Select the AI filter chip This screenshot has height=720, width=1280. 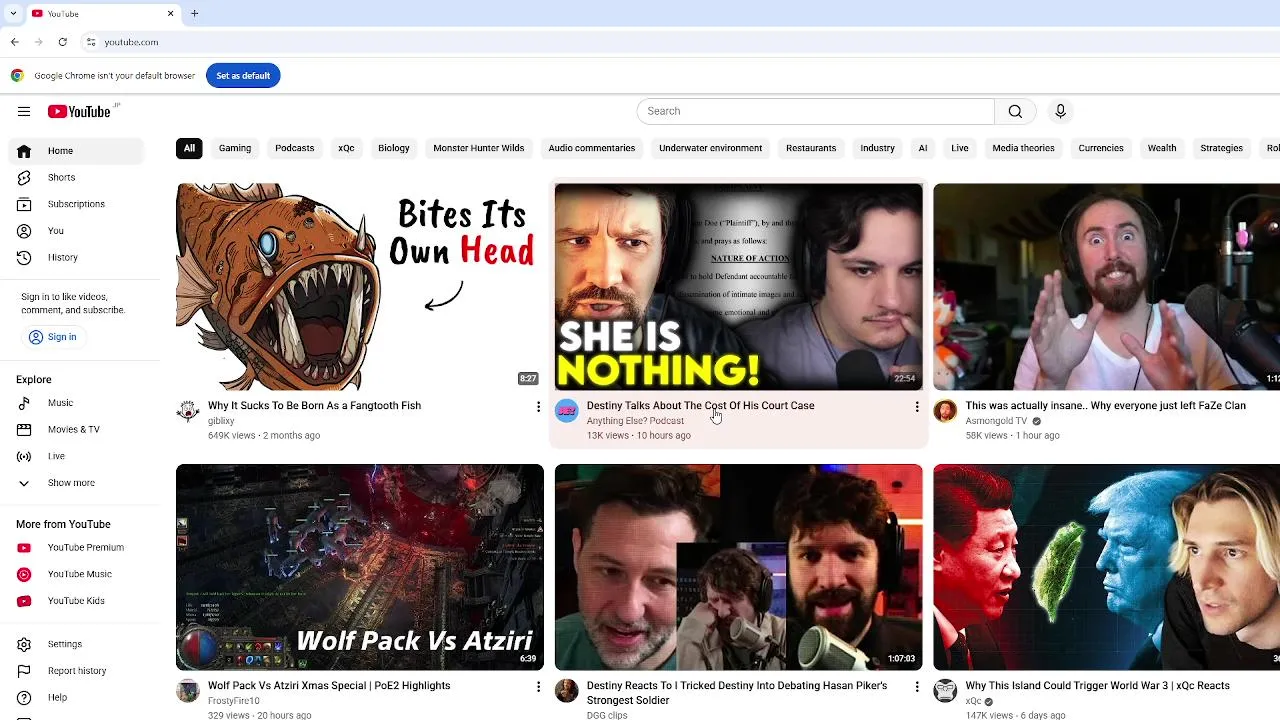[x=923, y=148]
